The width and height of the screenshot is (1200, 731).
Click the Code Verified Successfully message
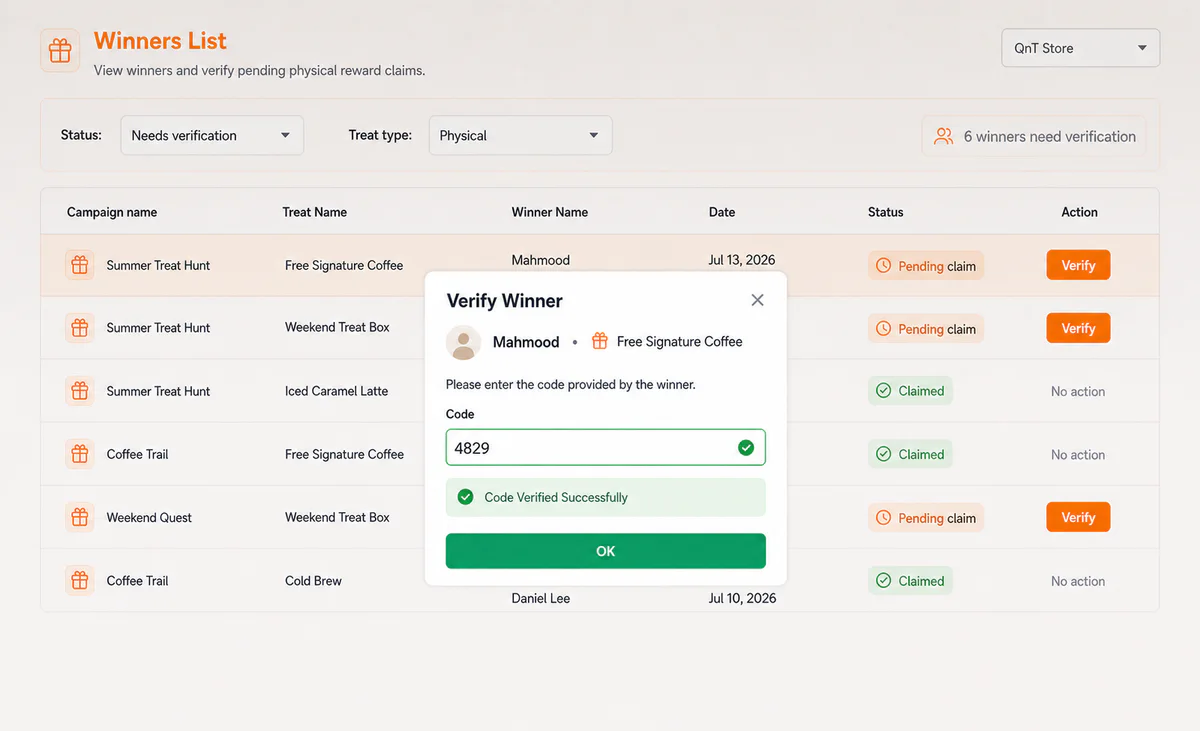605,497
